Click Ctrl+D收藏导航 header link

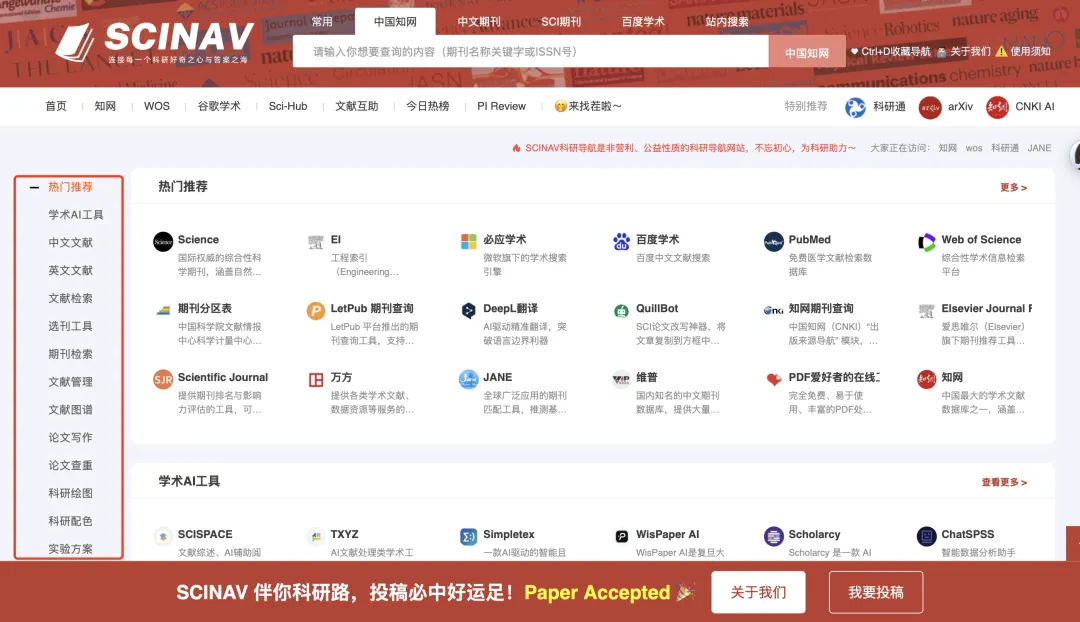(x=890, y=52)
